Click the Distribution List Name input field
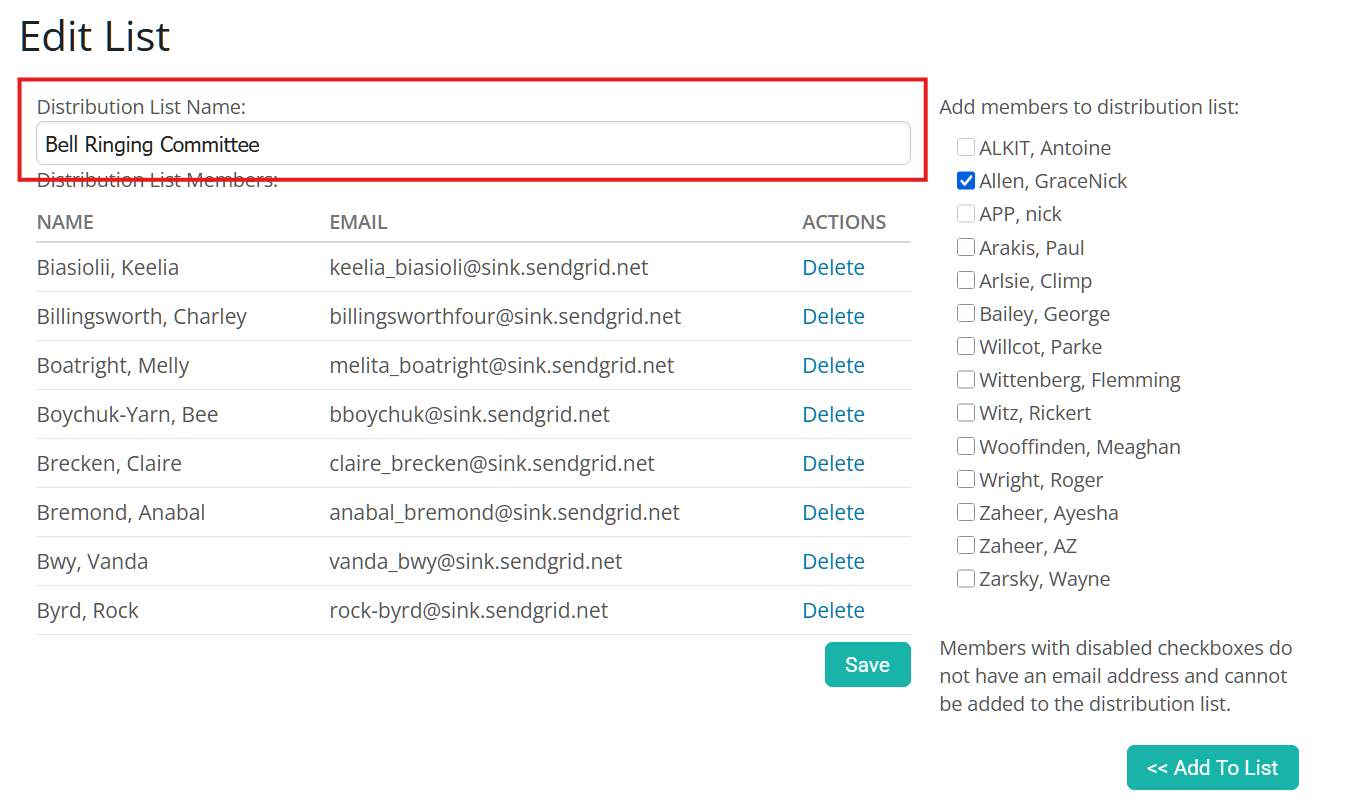The height and width of the screenshot is (812, 1350). click(472, 144)
